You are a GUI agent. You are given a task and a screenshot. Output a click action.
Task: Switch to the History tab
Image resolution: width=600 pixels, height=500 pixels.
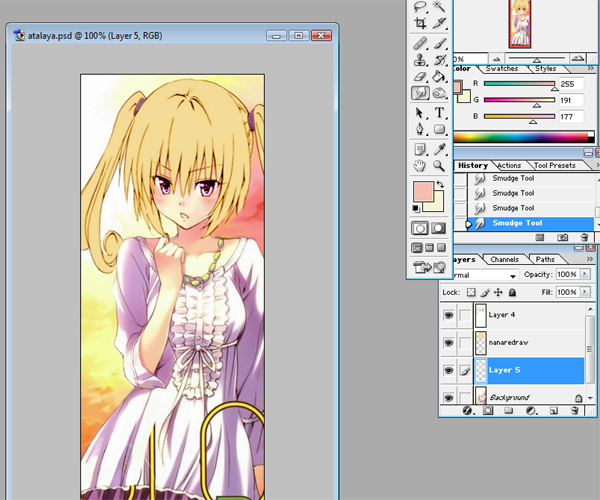click(x=473, y=165)
